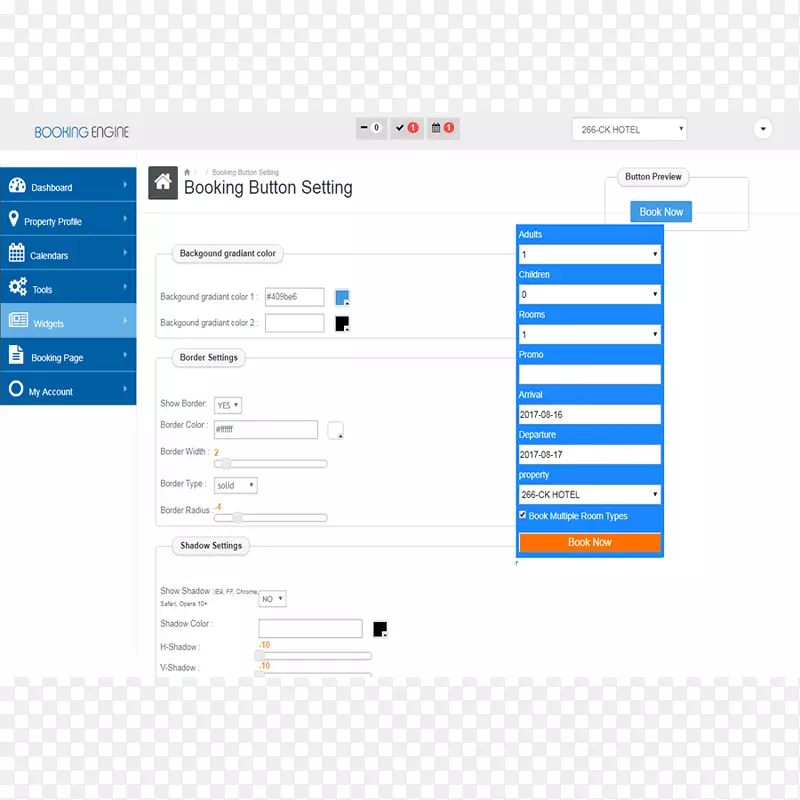This screenshot has height=800, width=800.
Task: Open the black Shadow Color swatch
Action: click(380, 629)
